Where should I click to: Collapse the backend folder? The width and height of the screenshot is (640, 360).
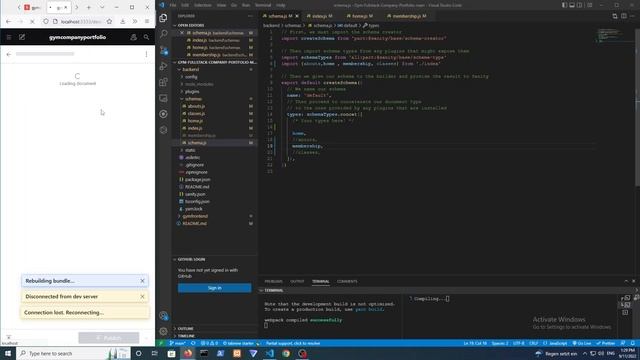(191, 69)
